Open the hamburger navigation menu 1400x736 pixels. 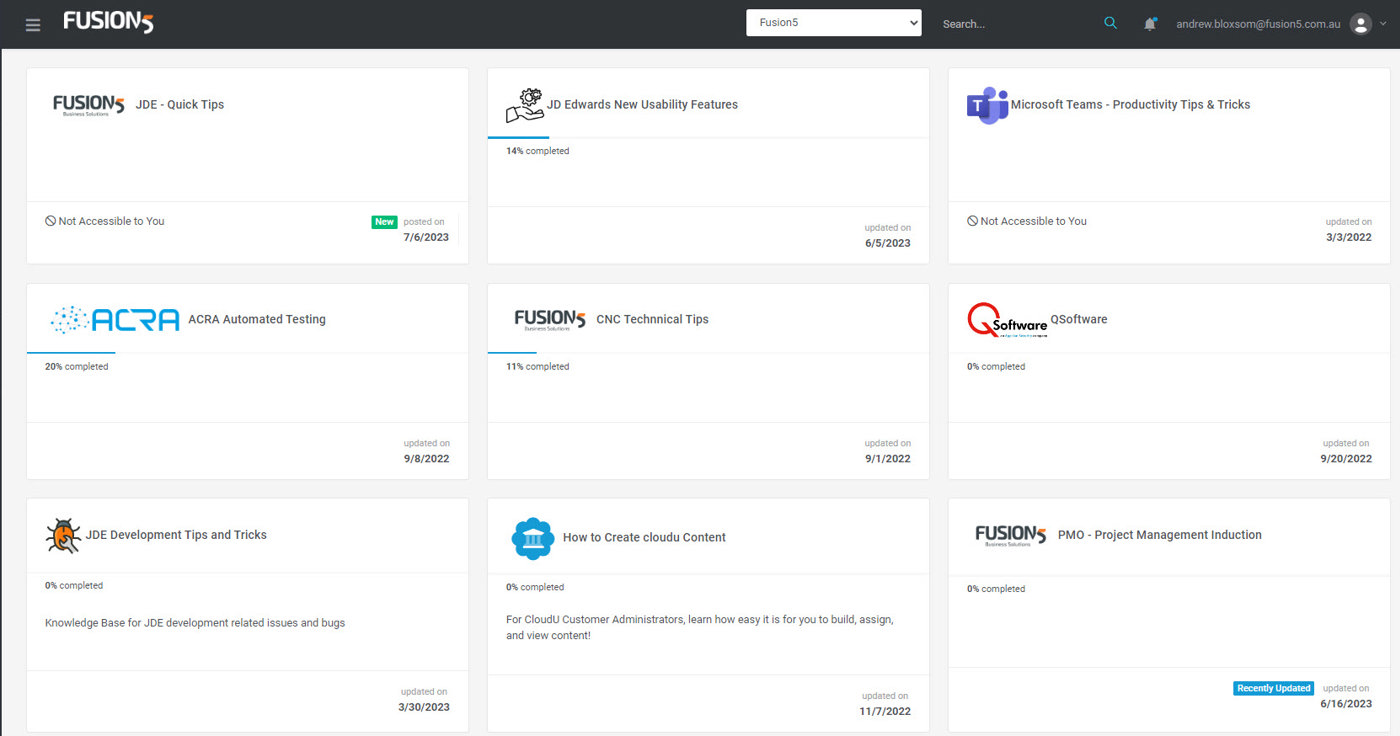33,25
